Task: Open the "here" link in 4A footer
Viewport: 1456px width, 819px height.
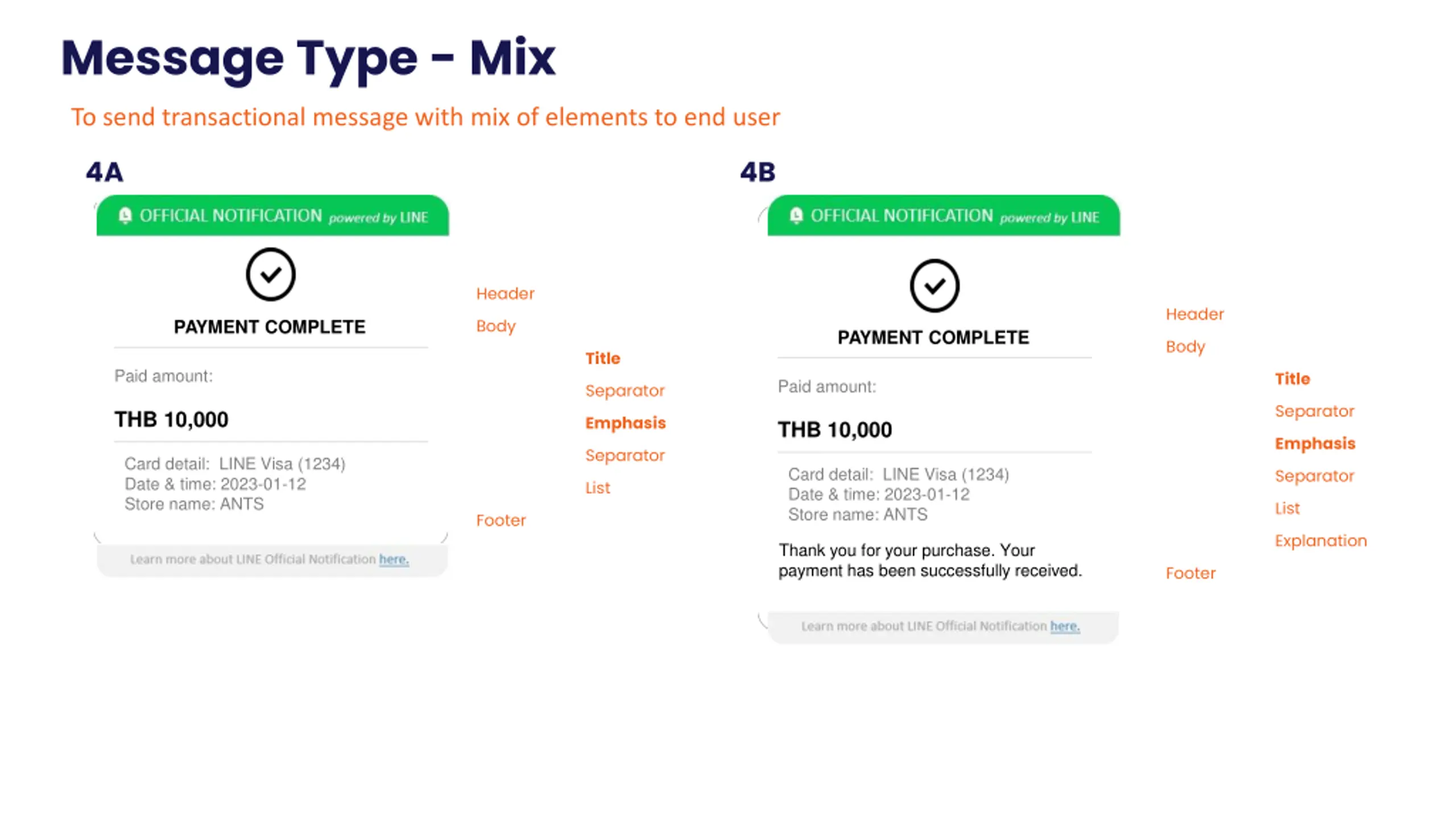Action: [x=394, y=559]
